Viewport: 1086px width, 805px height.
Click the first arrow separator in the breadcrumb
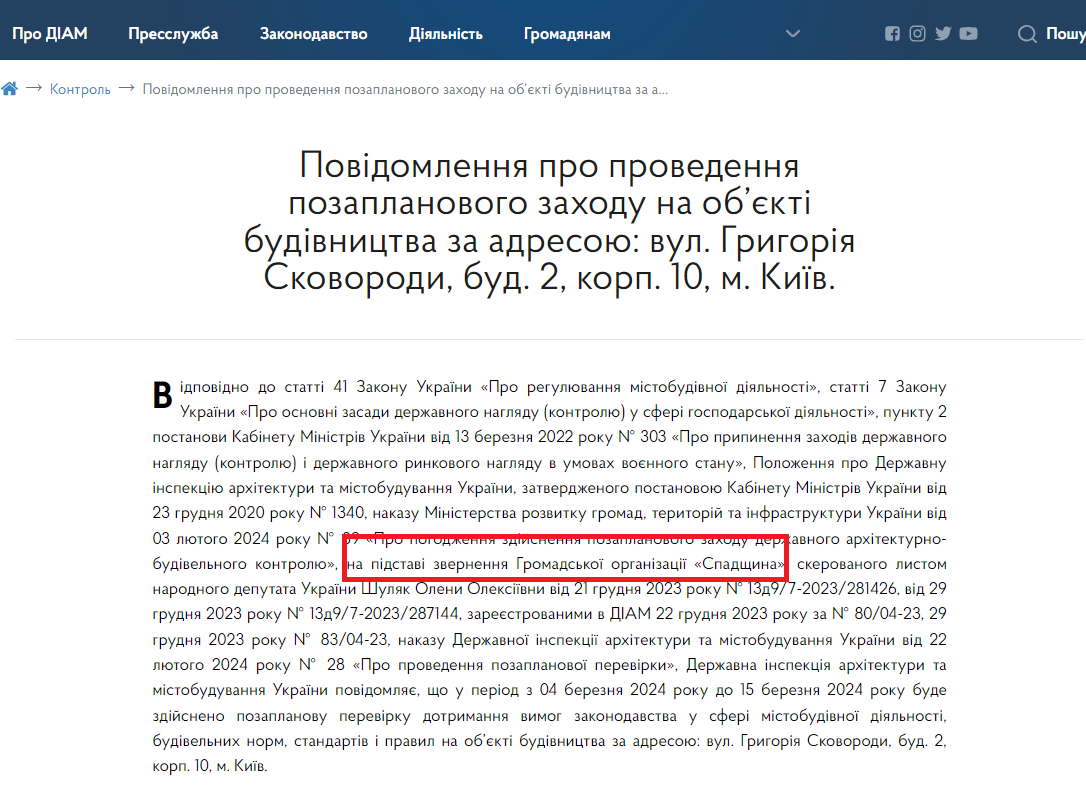[34, 88]
